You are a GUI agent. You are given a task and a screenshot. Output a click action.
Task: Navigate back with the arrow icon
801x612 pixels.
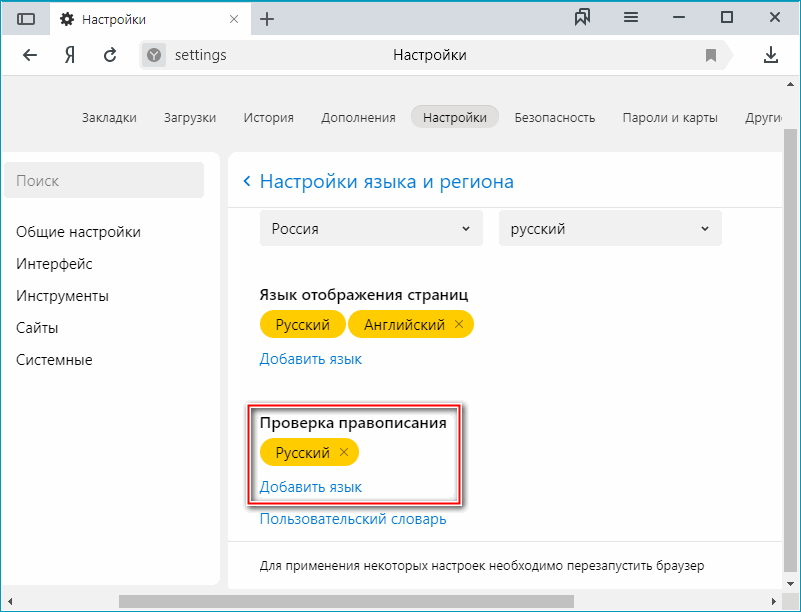(32, 55)
